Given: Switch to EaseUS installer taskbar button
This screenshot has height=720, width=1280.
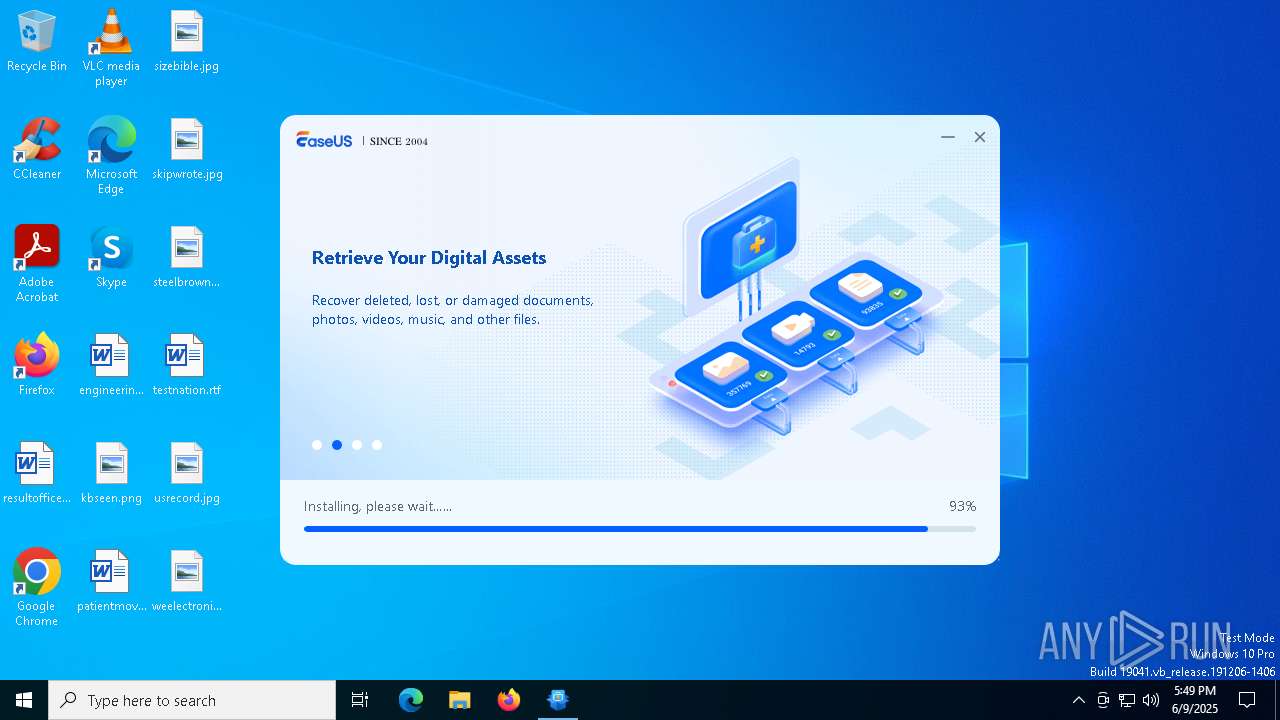Looking at the screenshot, I should click(558, 700).
